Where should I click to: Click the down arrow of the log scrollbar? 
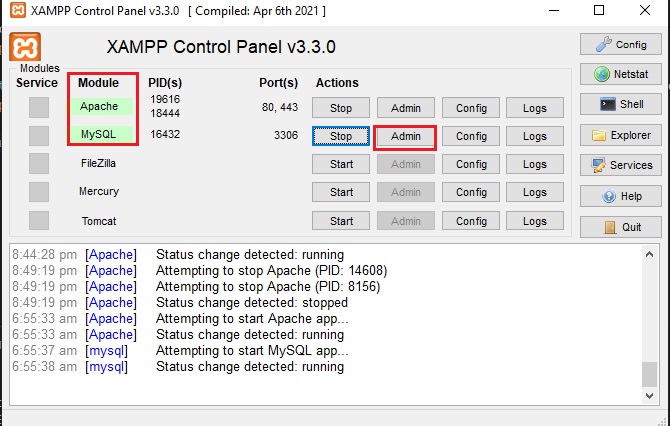click(649, 396)
